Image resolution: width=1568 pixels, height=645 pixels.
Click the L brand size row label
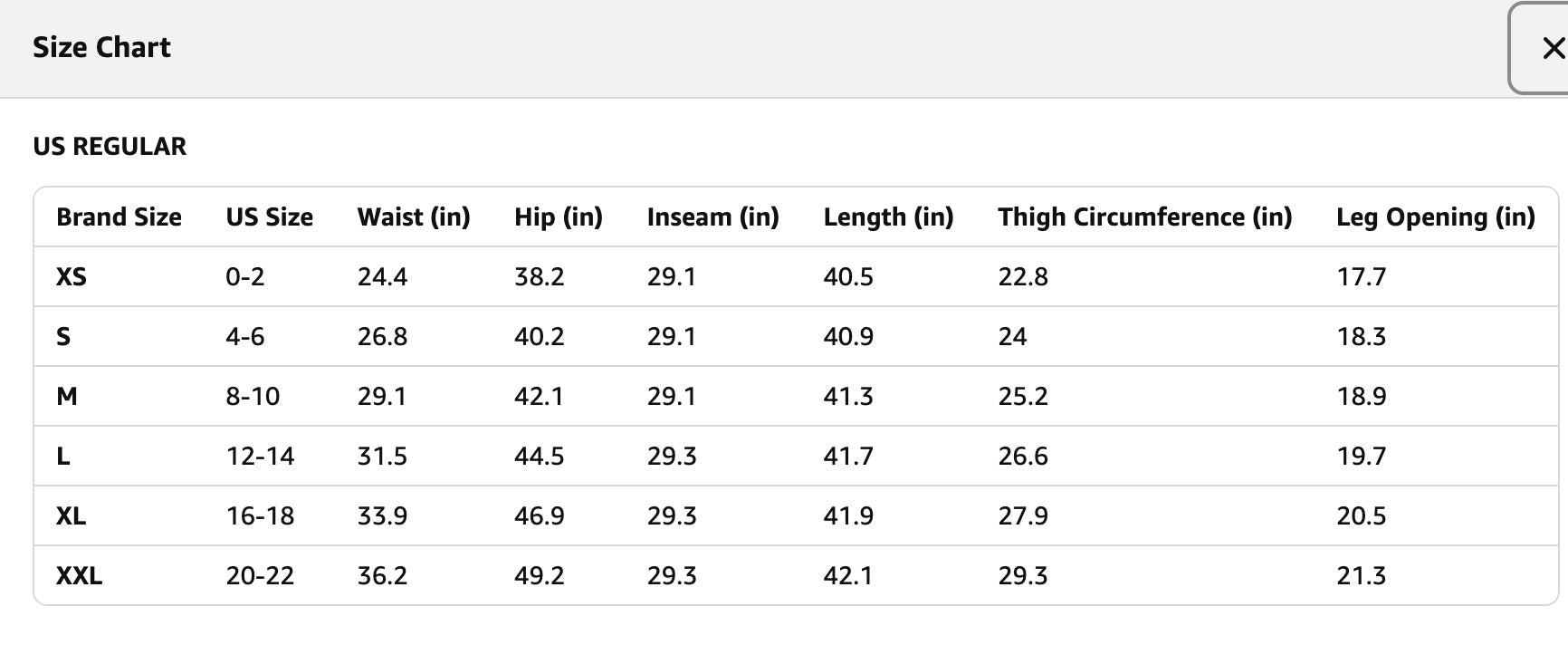[63, 457]
